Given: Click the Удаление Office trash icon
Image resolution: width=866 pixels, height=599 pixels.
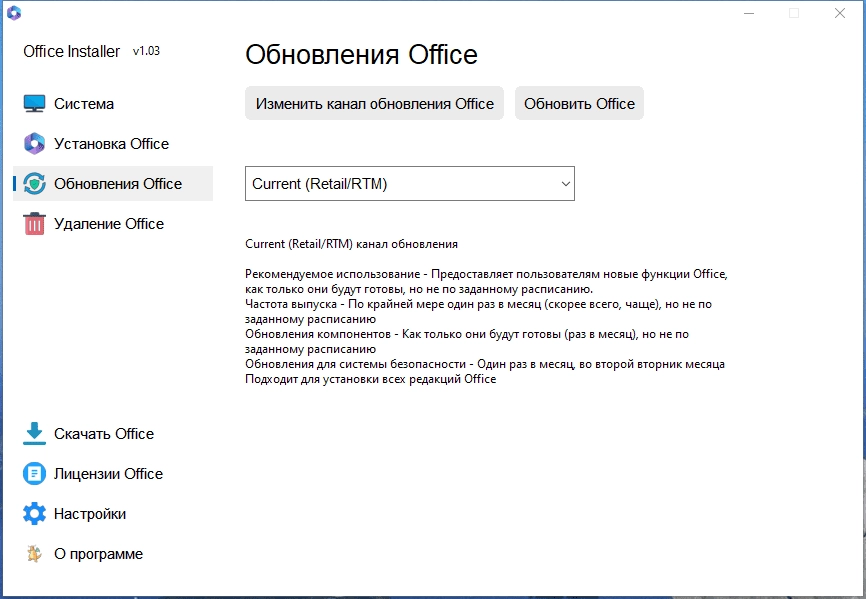Looking at the screenshot, I should 34,224.
